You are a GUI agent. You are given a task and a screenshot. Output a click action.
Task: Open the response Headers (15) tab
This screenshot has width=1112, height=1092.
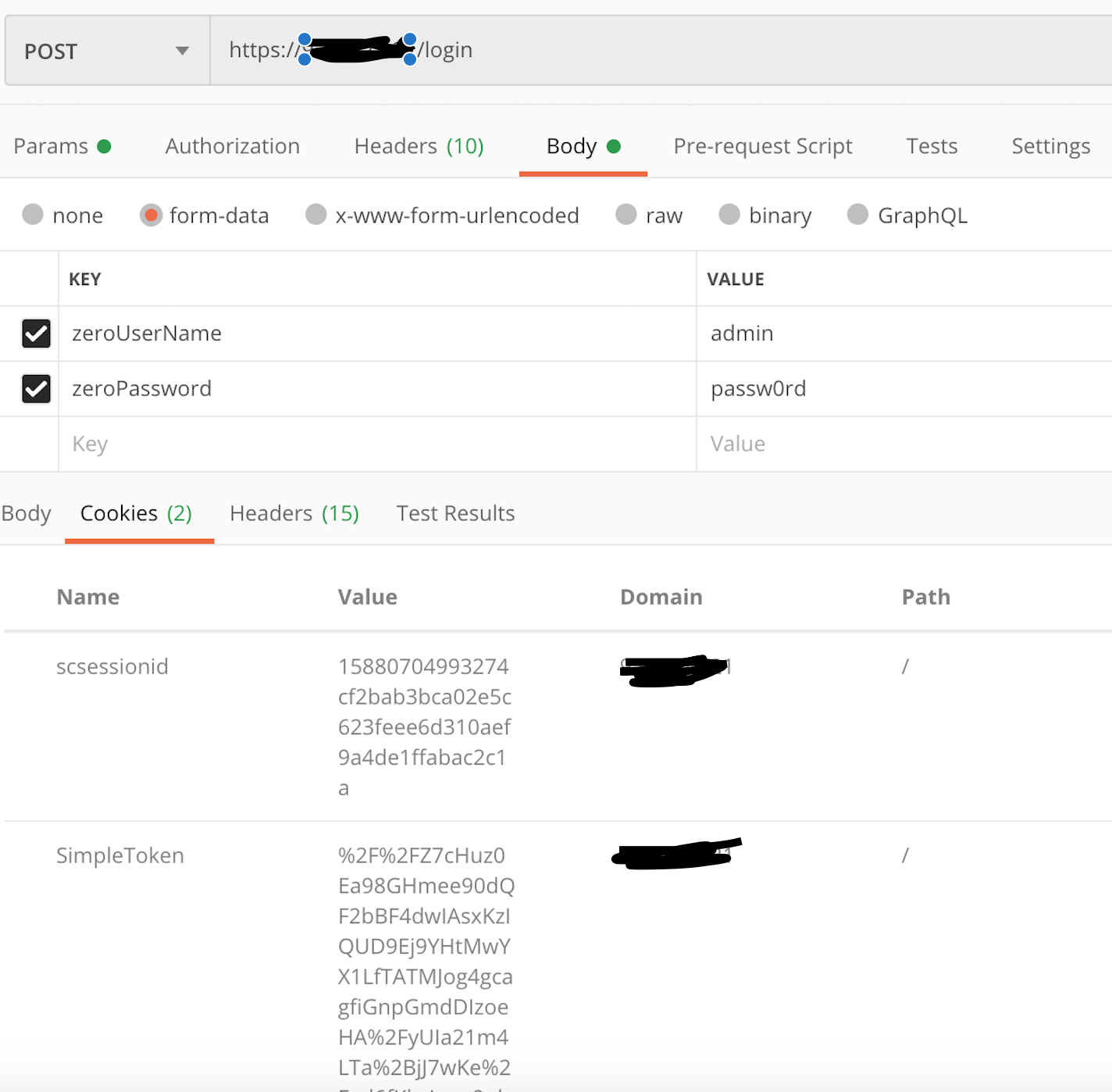pyautogui.click(x=294, y=513)
